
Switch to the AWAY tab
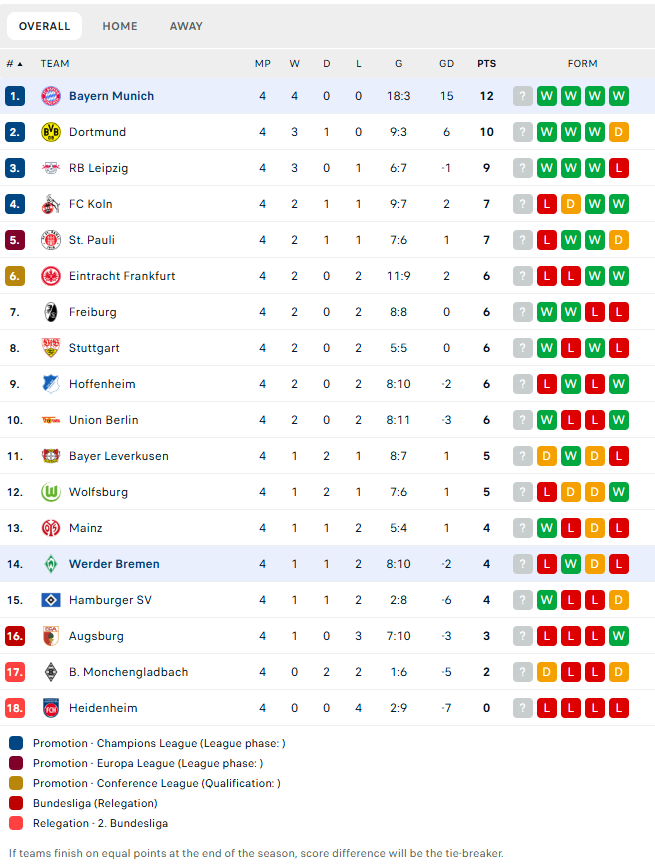(x=186, y=26)
